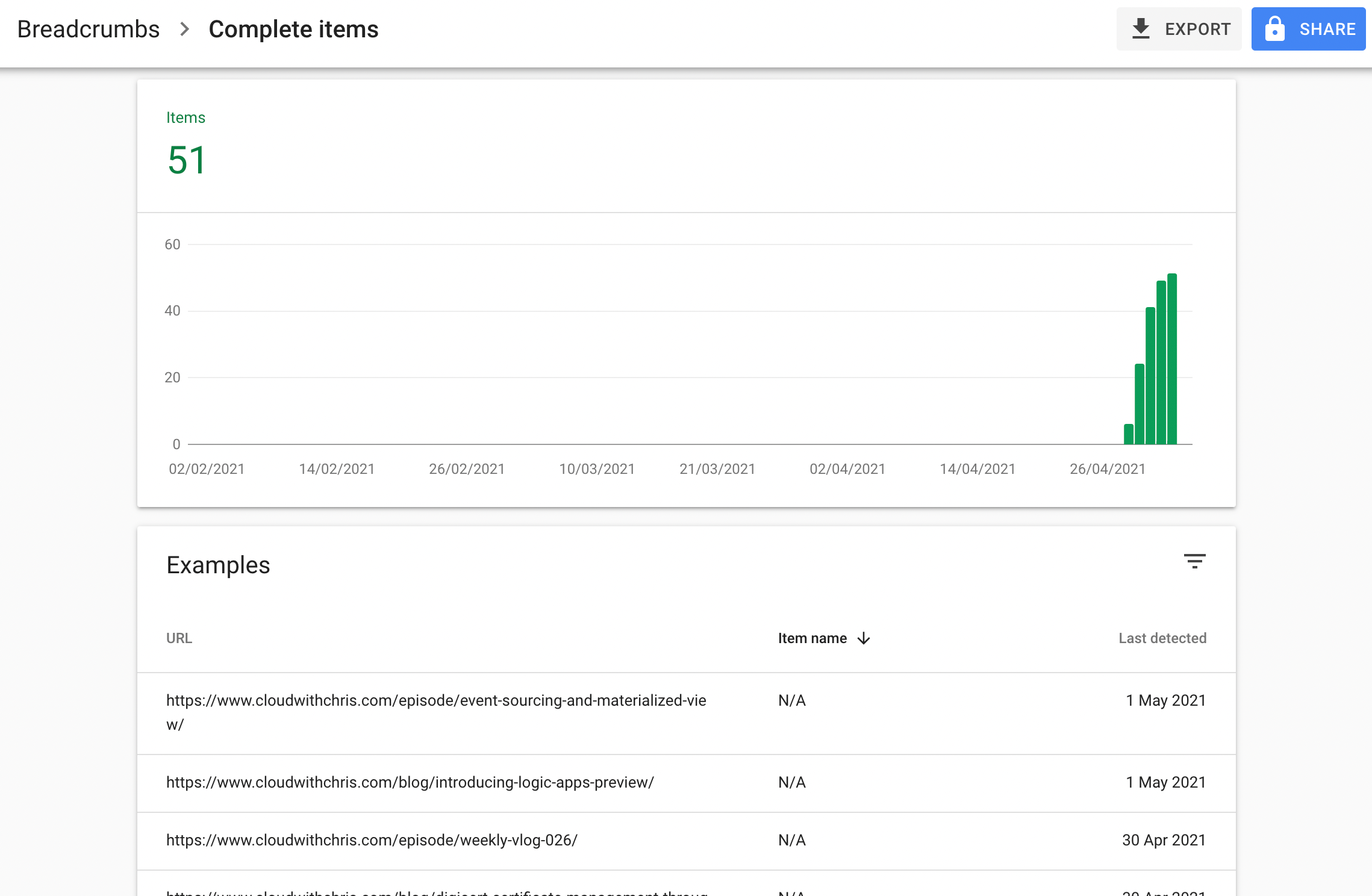The image size is (1372, 896).
Task: Click the green Items count 51
Action: pyautogui.click(x=186, y=160)
